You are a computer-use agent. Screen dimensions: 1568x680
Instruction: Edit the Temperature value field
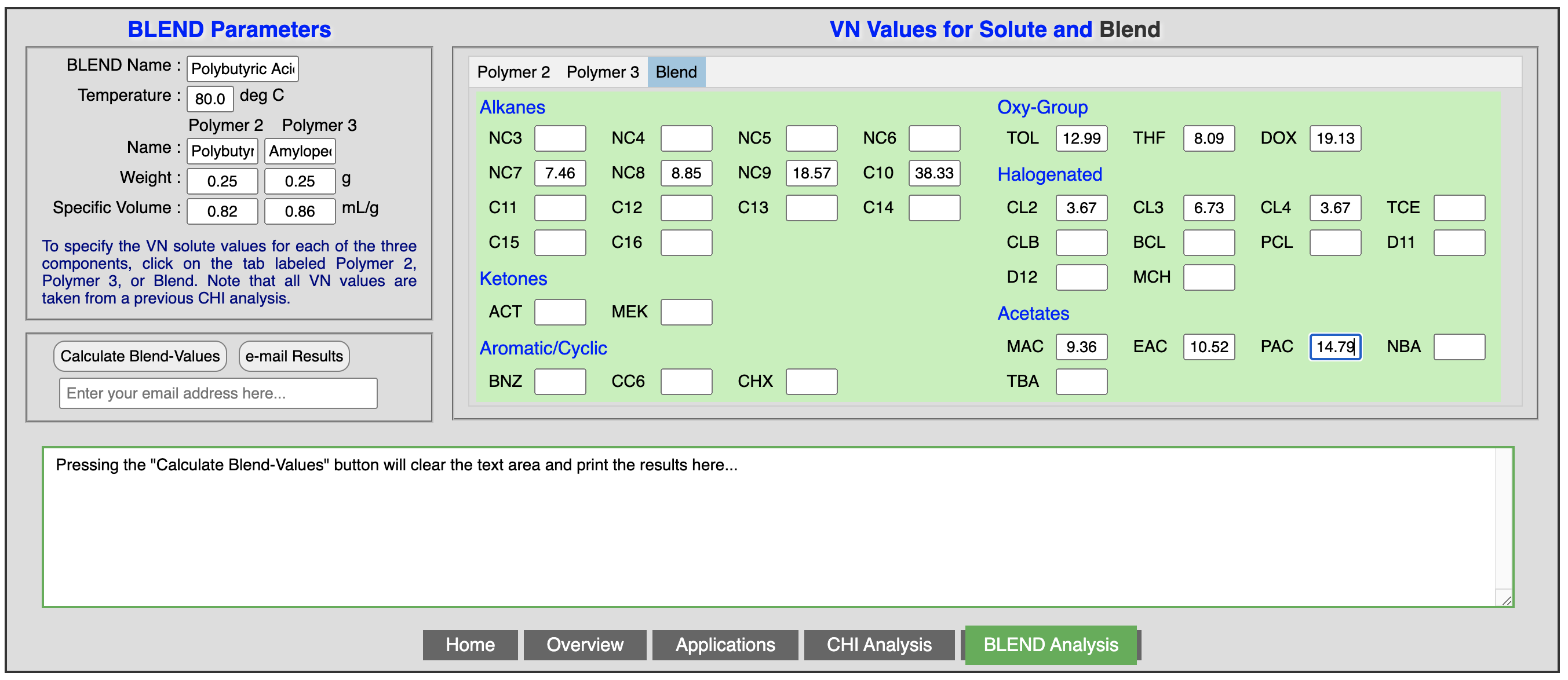click(210, 97)
